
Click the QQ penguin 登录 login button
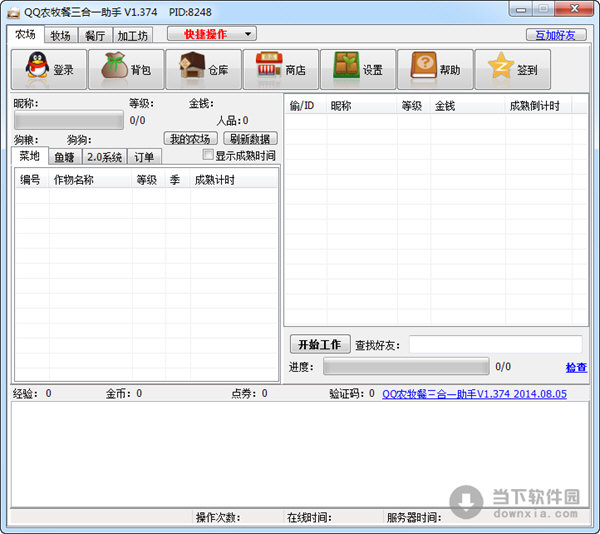click(x=49, y=69)
